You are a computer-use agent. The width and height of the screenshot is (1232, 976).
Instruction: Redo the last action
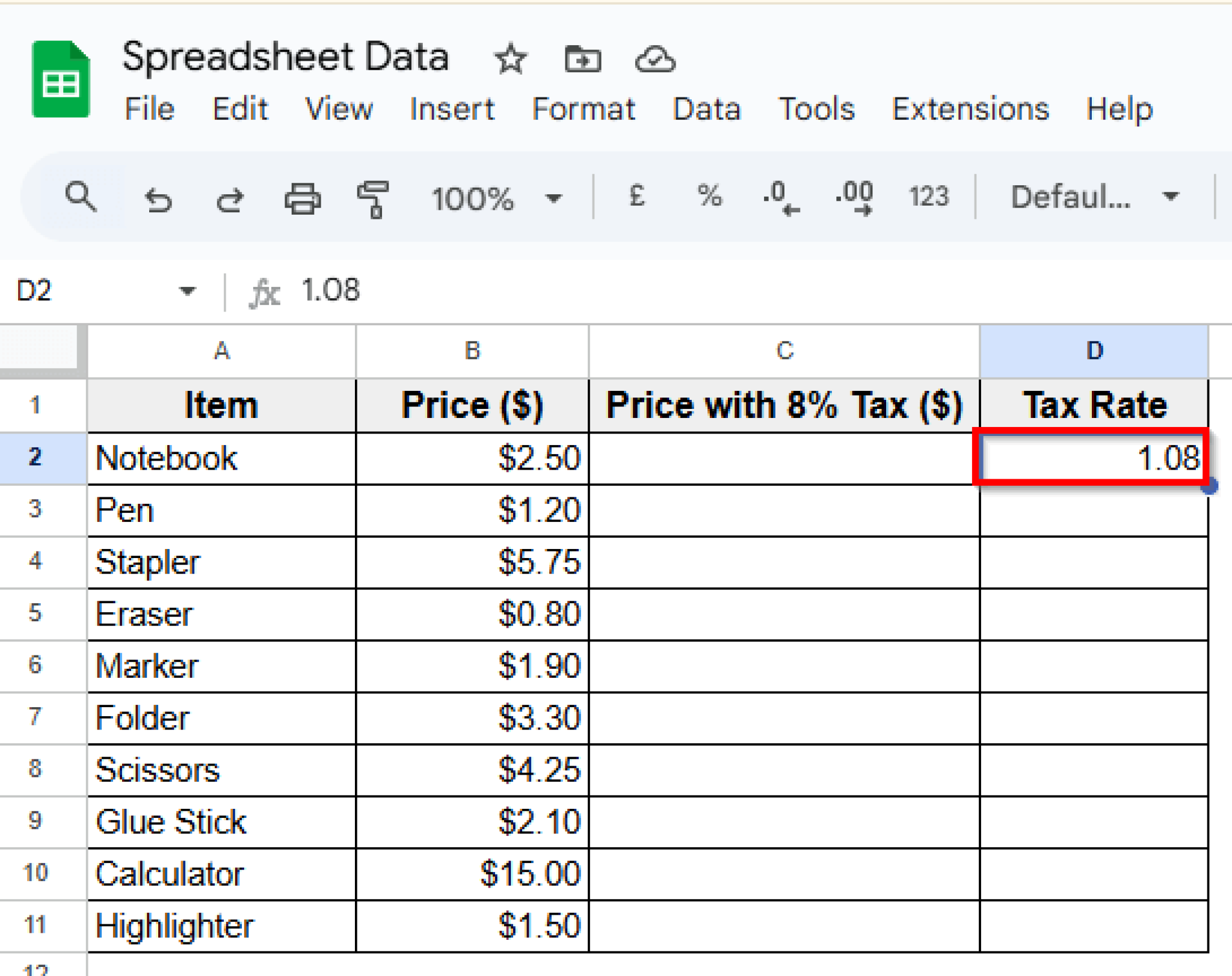(230, 198)
